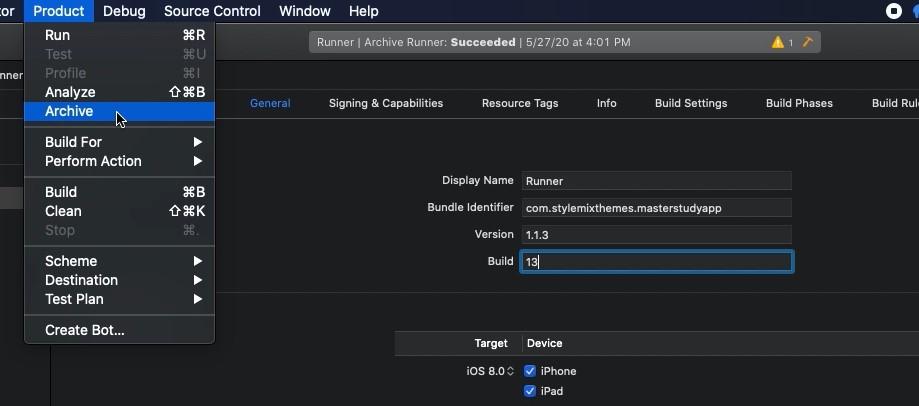Image resolution: width=919 pixels, height=406 pixels.
Task: Click the Version field showing 1.1.3
Action: pyautogui.click(x=656, y=234)
